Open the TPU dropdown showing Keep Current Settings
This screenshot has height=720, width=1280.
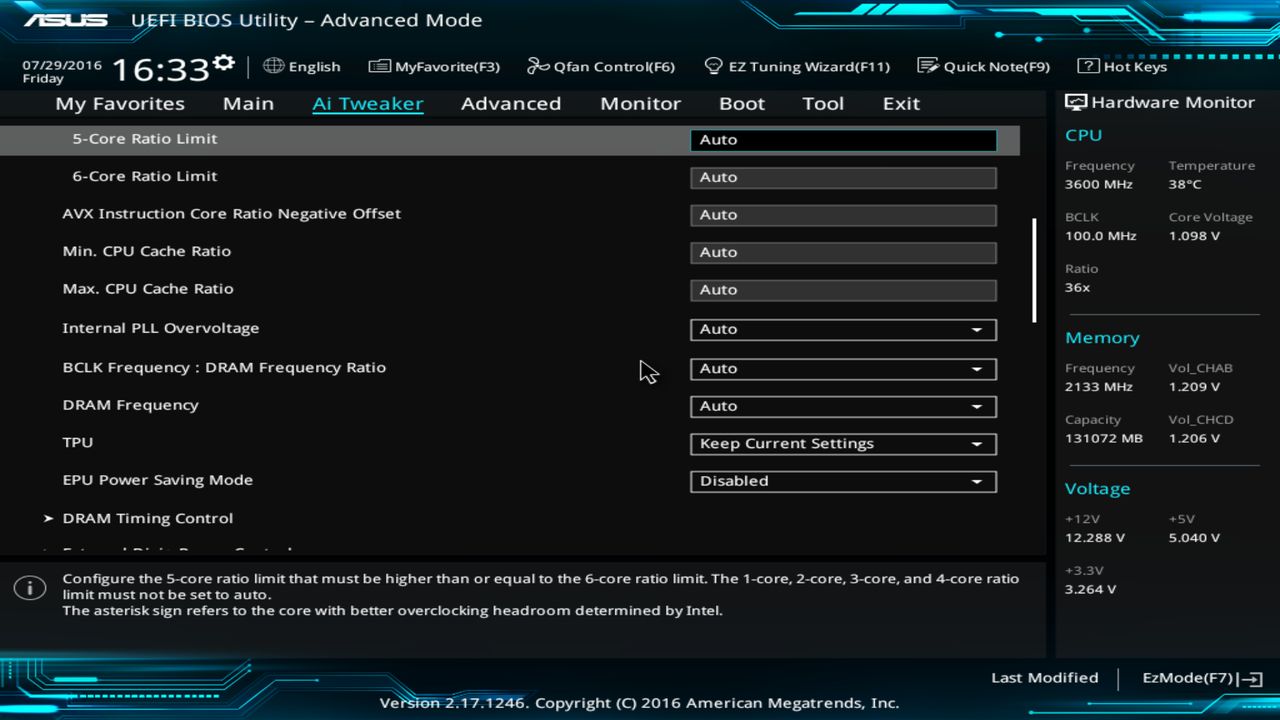[x=842, y=443]
